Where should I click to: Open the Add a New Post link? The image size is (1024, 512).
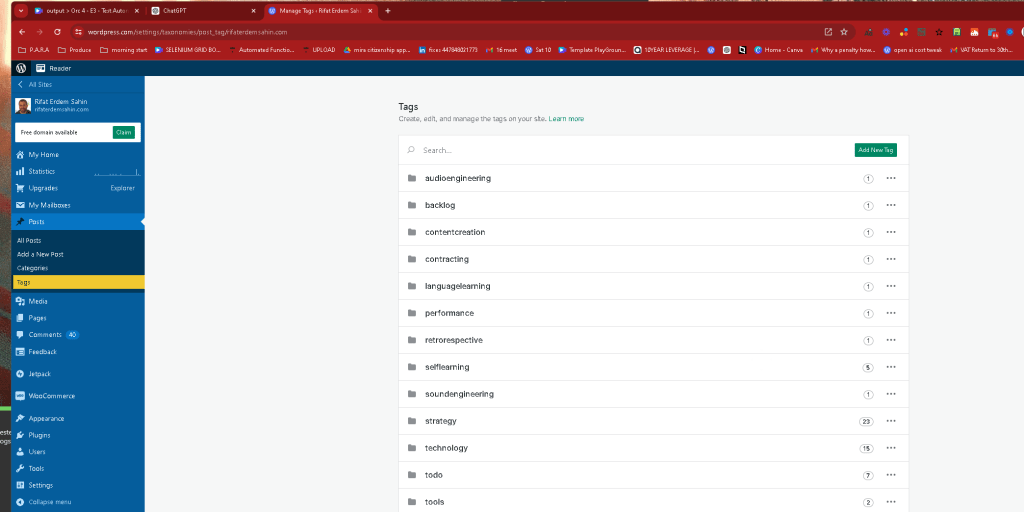click(40, 254)
